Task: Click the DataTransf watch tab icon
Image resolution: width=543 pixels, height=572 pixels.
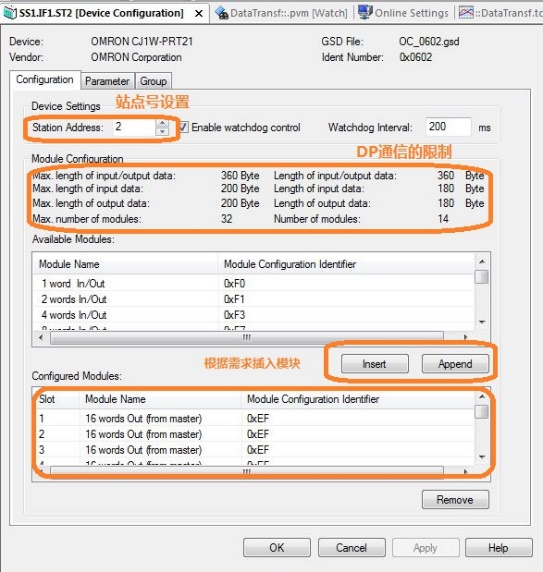Action: (x=221, y=13)
